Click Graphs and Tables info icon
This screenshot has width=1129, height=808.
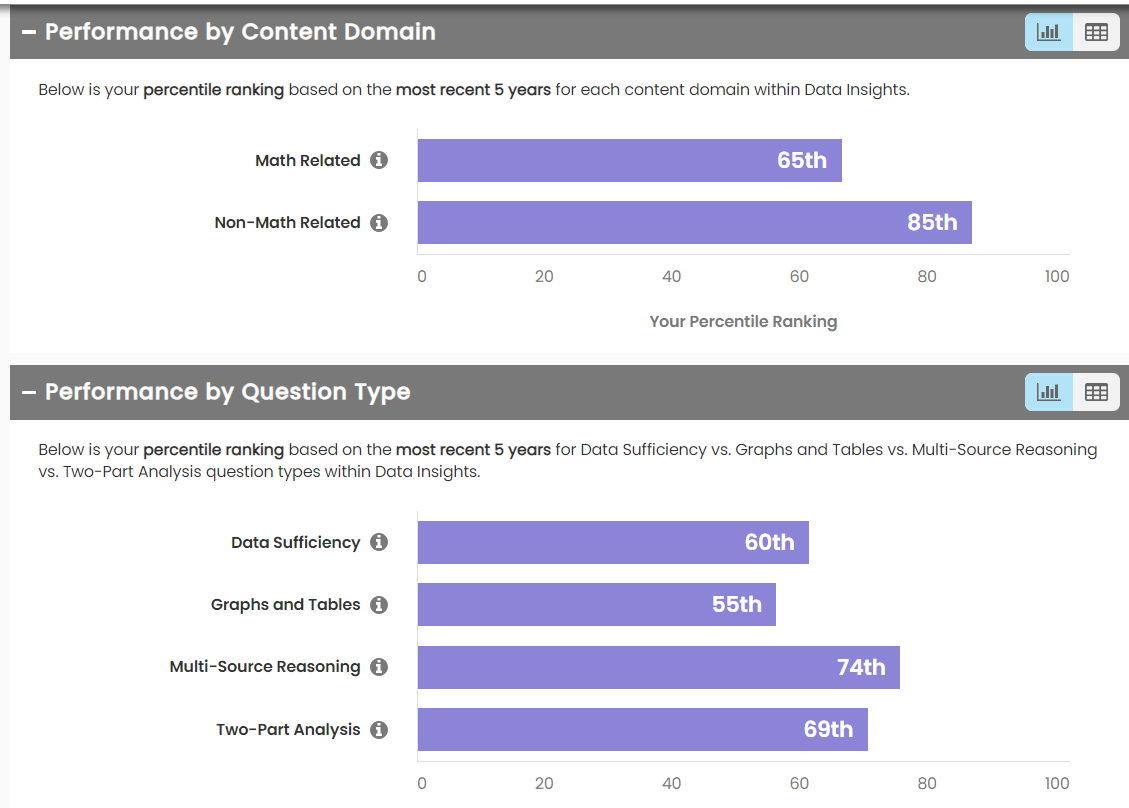[379, 605]
